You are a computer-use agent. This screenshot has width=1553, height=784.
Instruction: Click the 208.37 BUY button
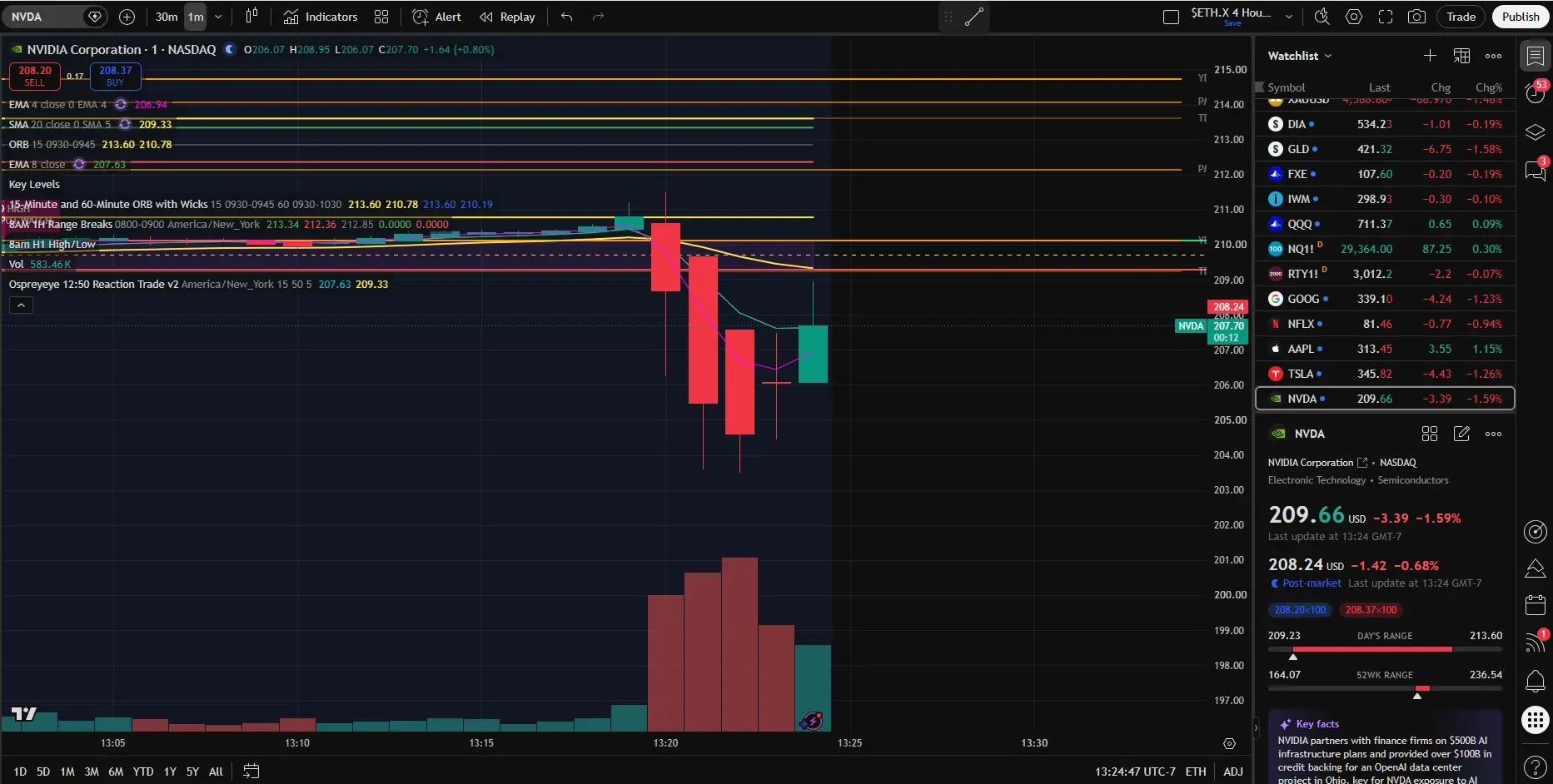116,76
